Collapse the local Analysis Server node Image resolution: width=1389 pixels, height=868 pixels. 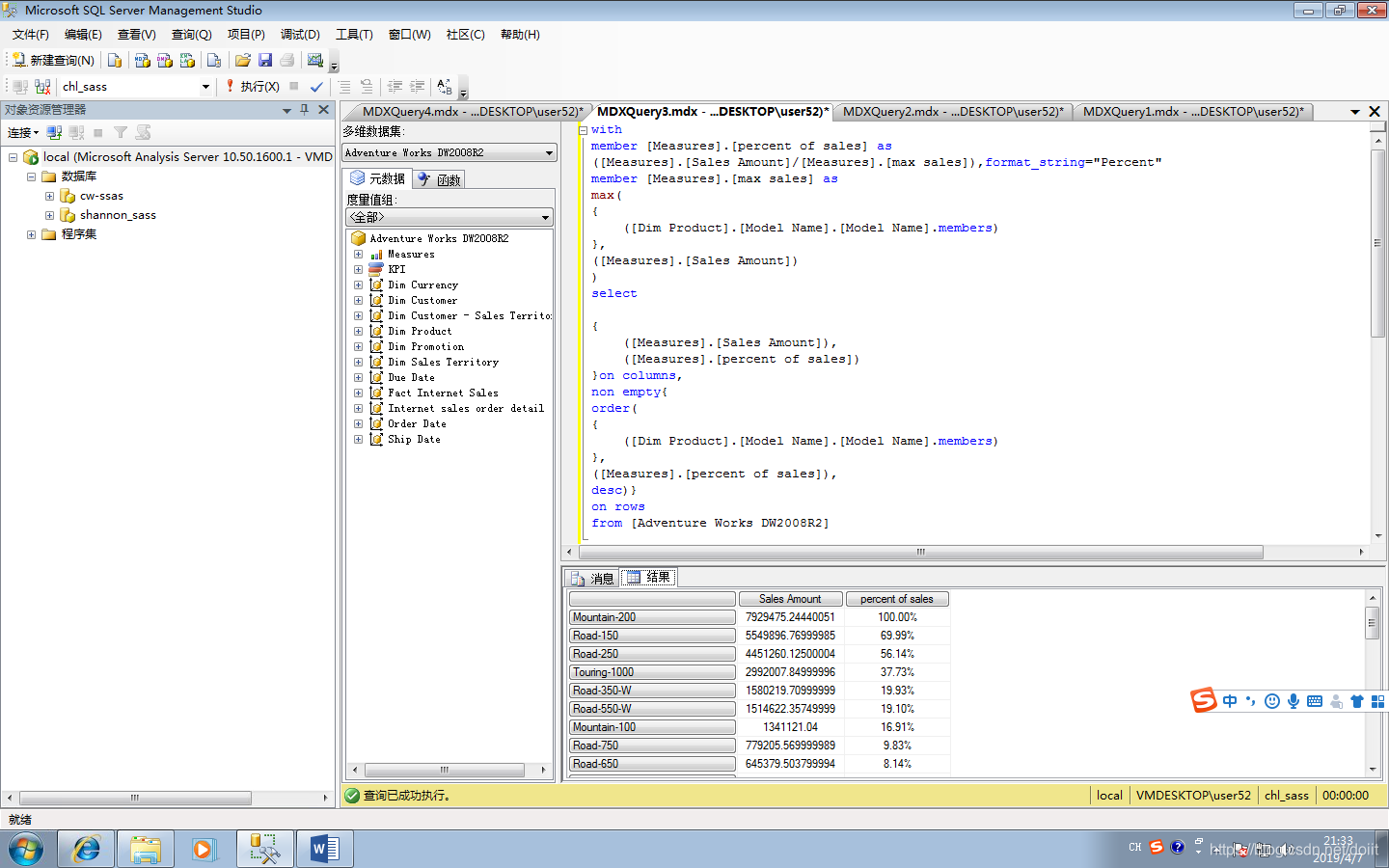pos(13,157)
